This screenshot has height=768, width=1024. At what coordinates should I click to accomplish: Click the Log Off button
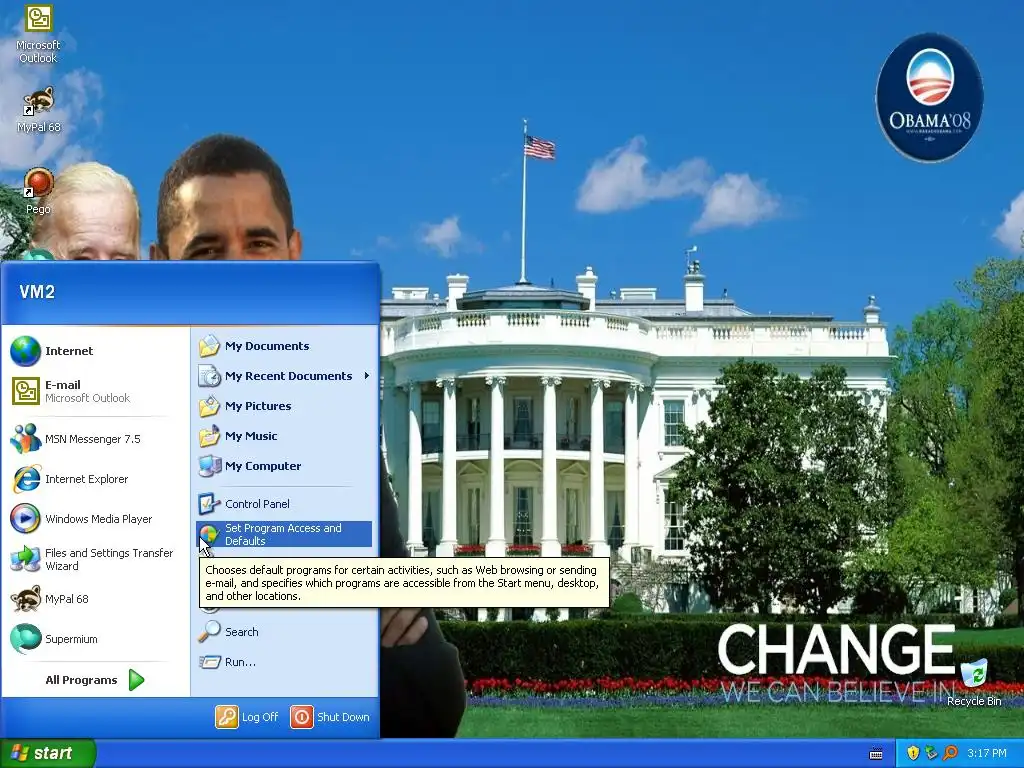coord(247,717)
